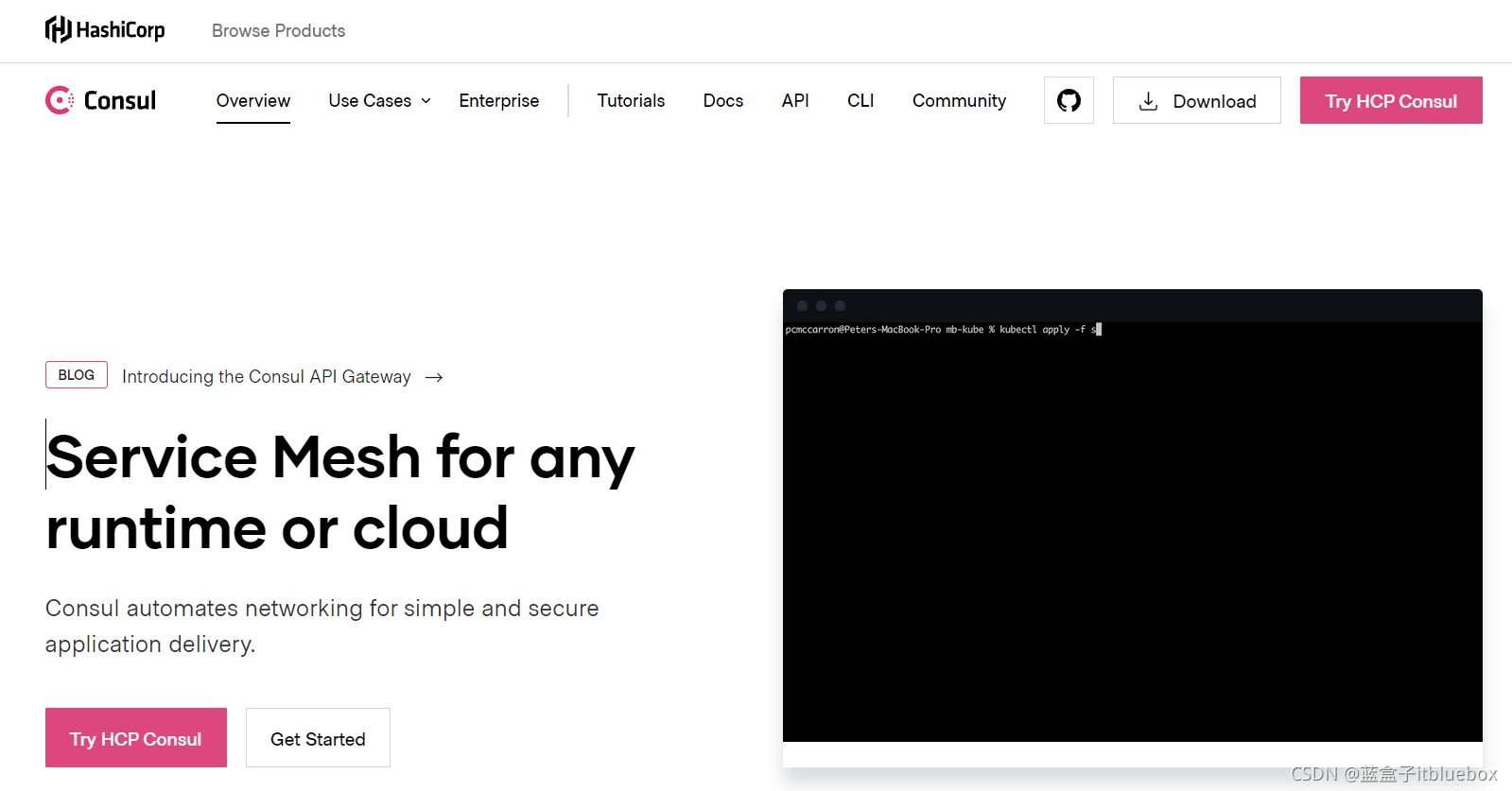Open the Docs section
The width and height of the screenshot is (1512, 791).
tap(723, 100)
